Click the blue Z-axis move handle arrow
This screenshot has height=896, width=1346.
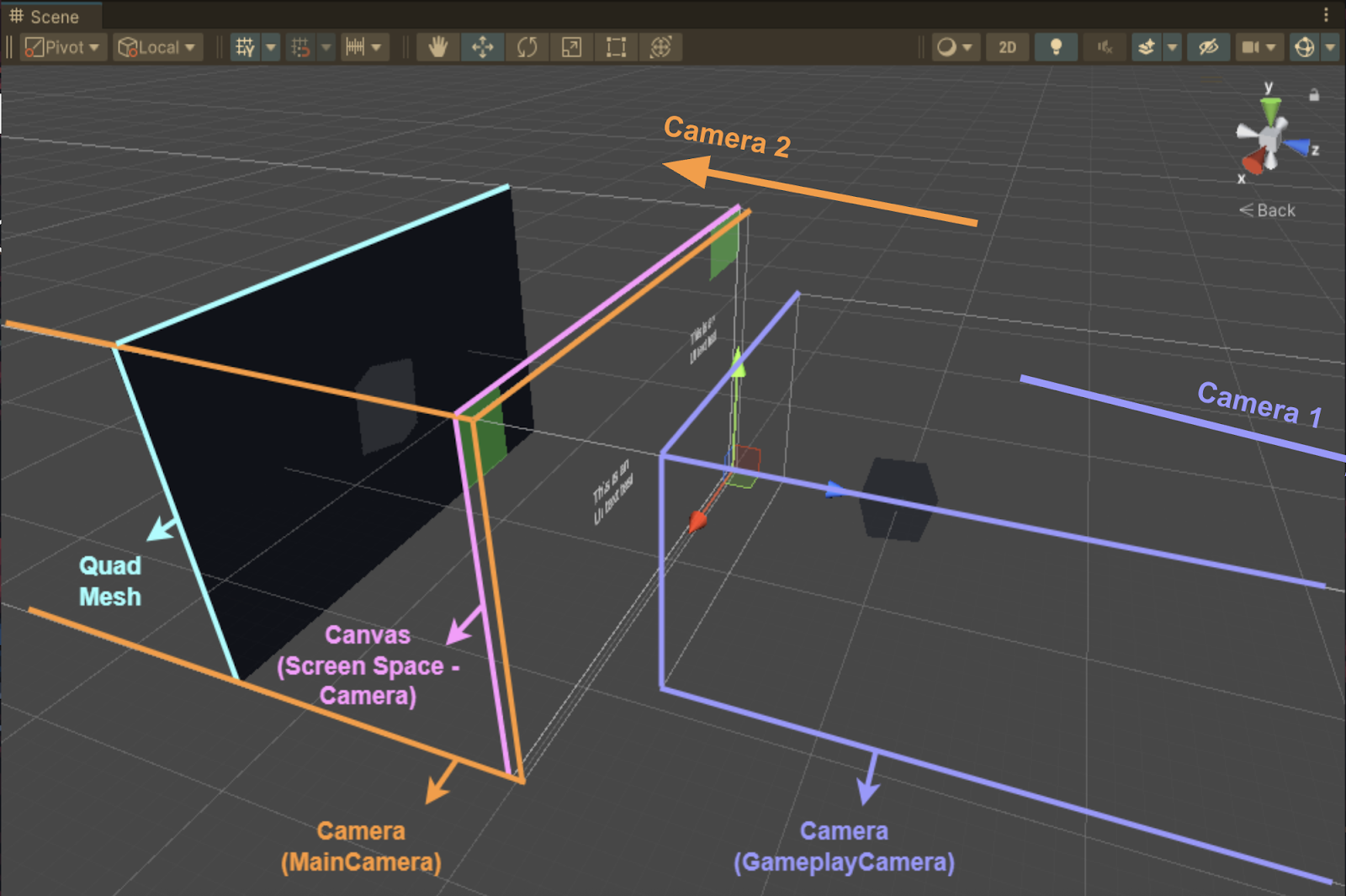point(835,490)
